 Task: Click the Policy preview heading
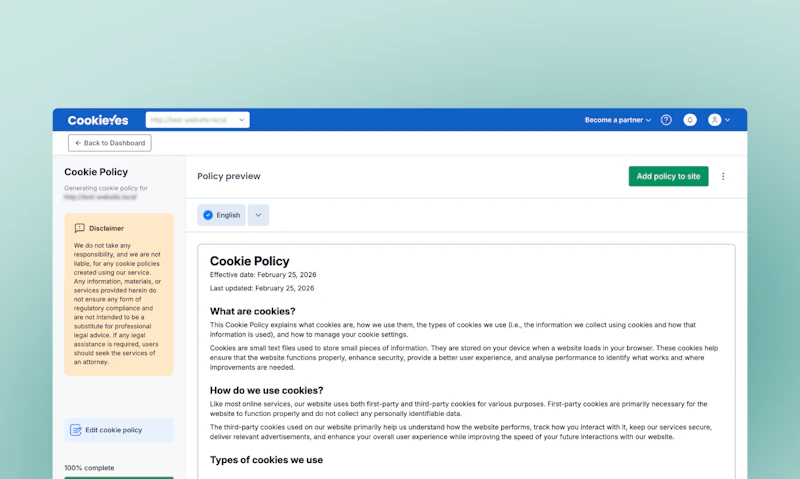tap(229, 176)
